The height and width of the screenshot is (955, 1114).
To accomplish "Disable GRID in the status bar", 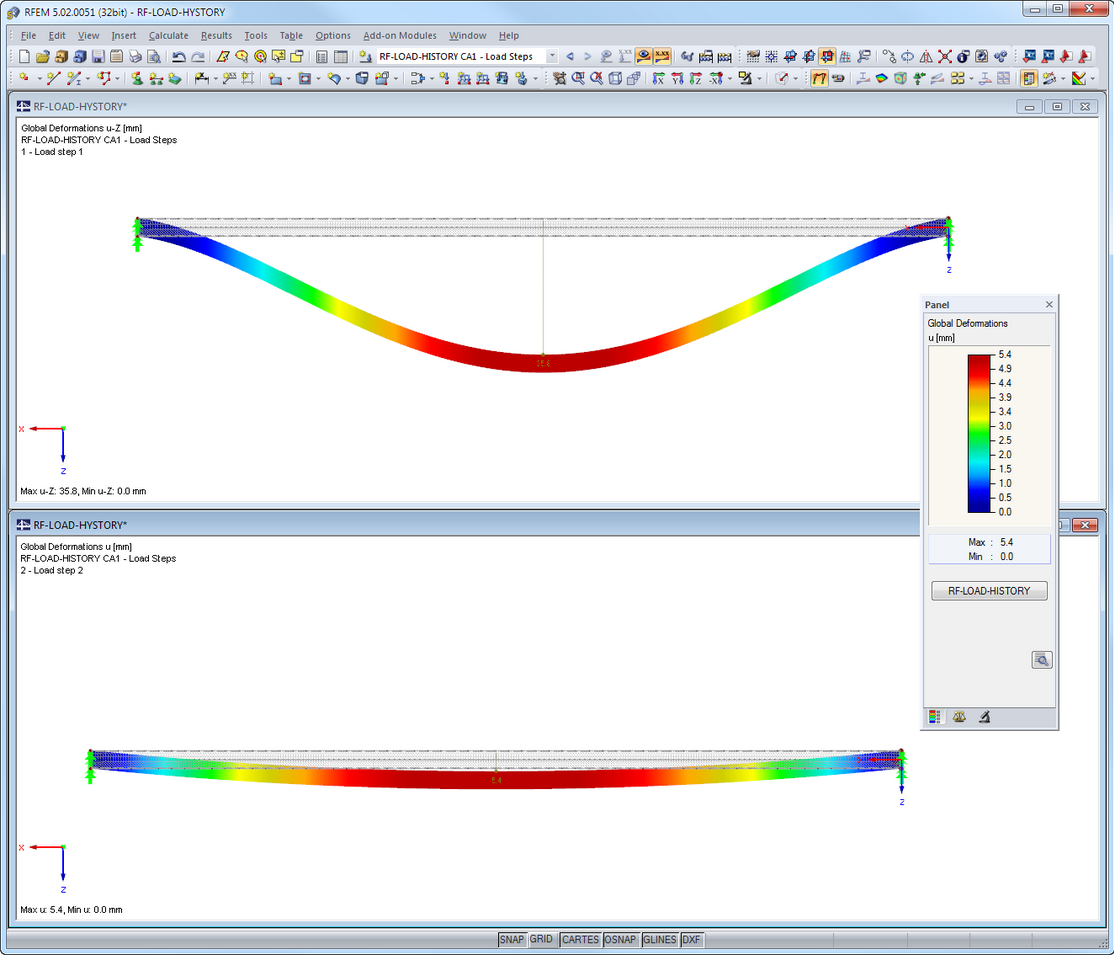I will coord(541,939).
